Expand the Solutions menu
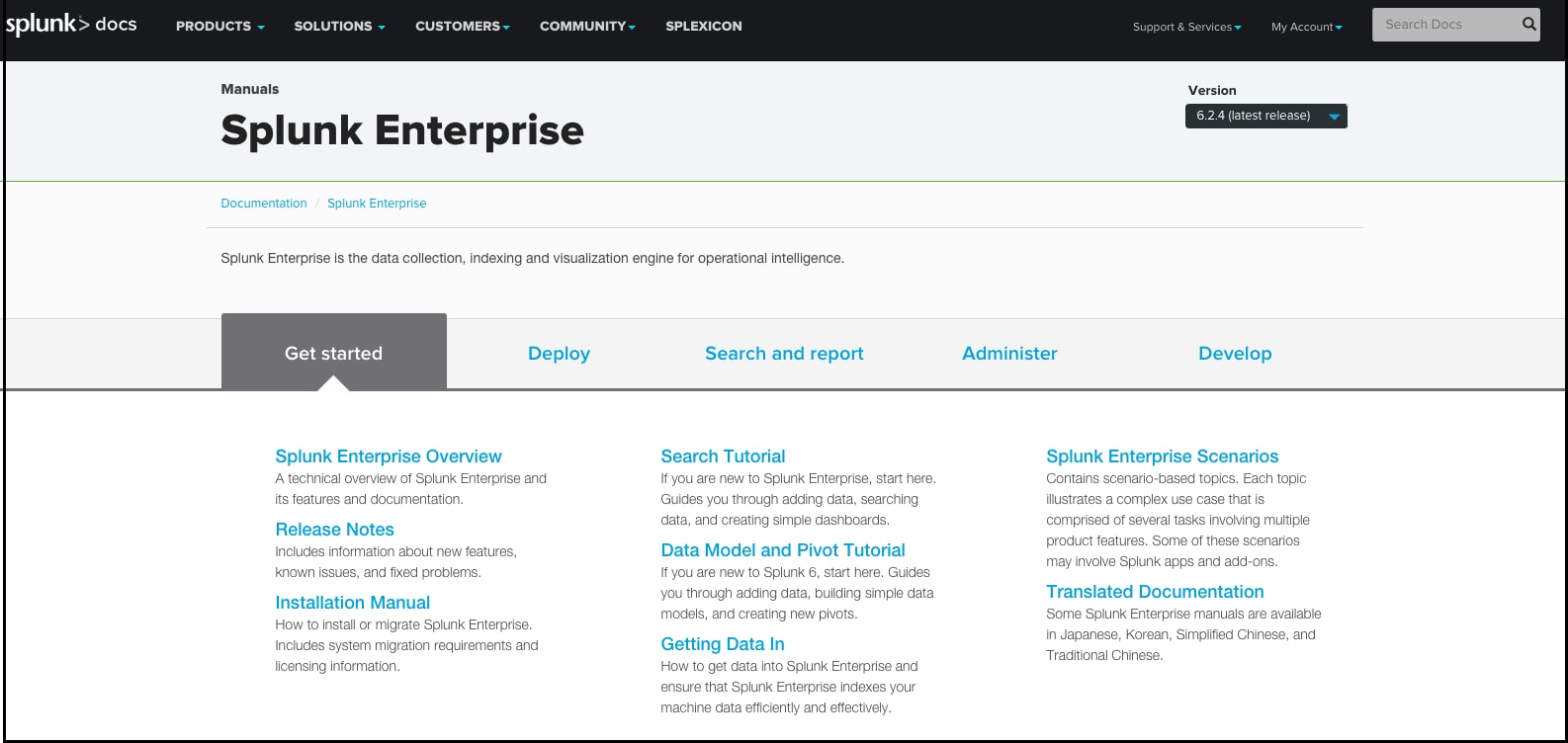The height and width of the screenshot is (743, 1568). click(339, 27)
